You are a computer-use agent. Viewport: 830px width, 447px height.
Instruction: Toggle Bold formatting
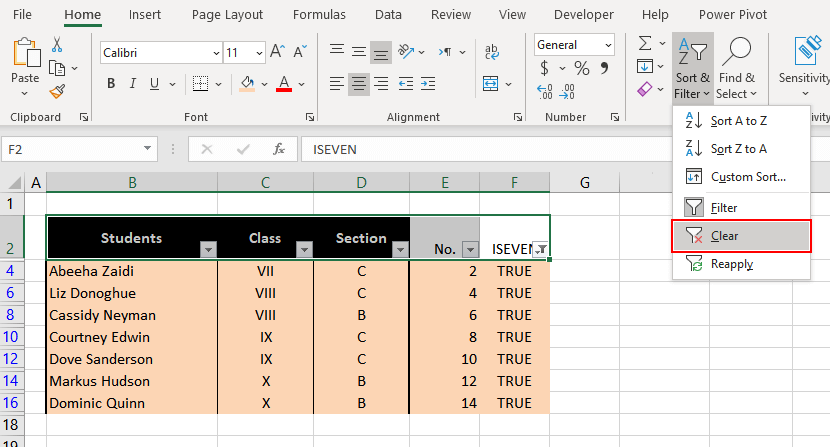click(111, 84)
